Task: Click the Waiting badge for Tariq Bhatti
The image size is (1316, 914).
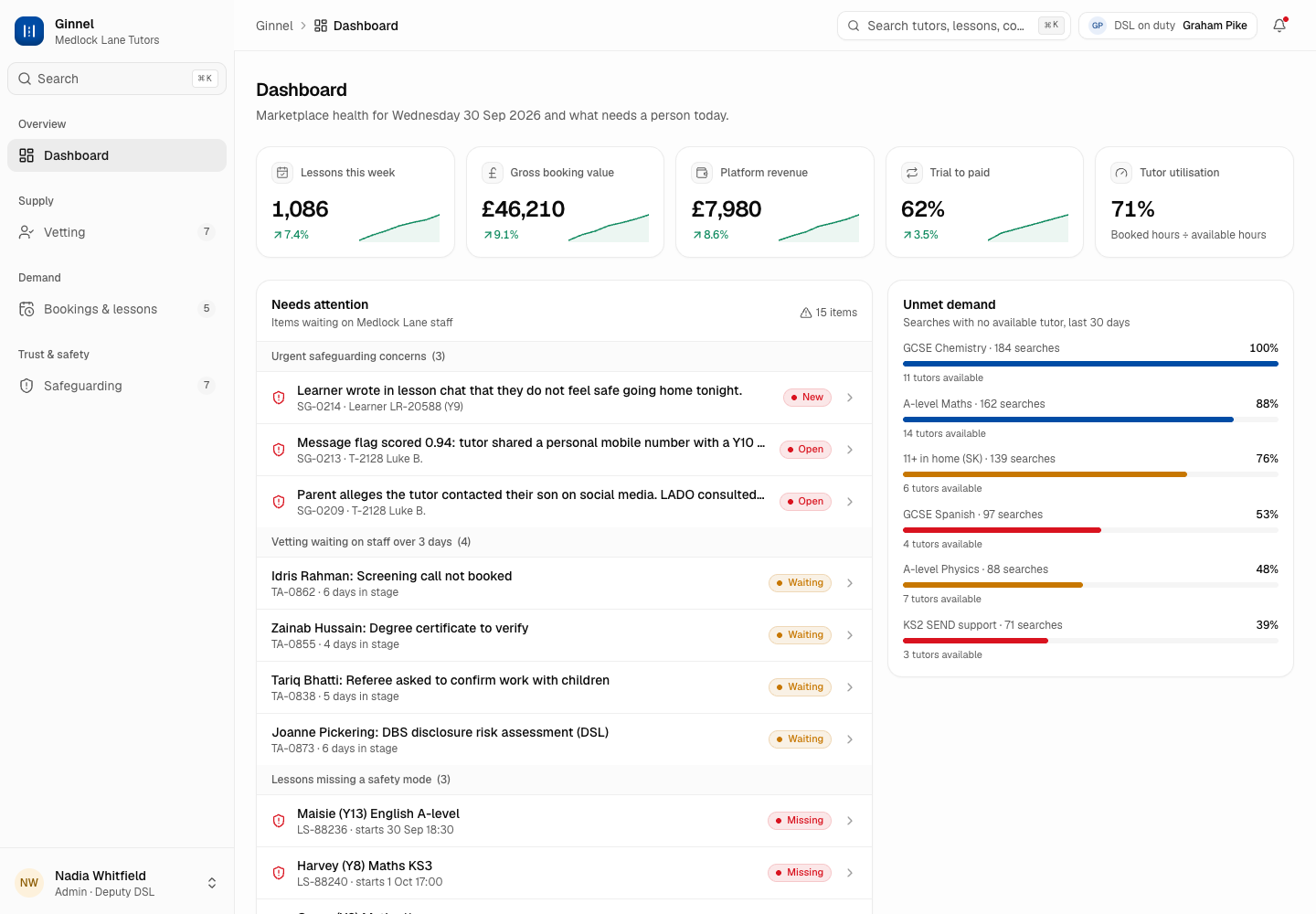Action: pyautogui.click(x=800, y=687)
